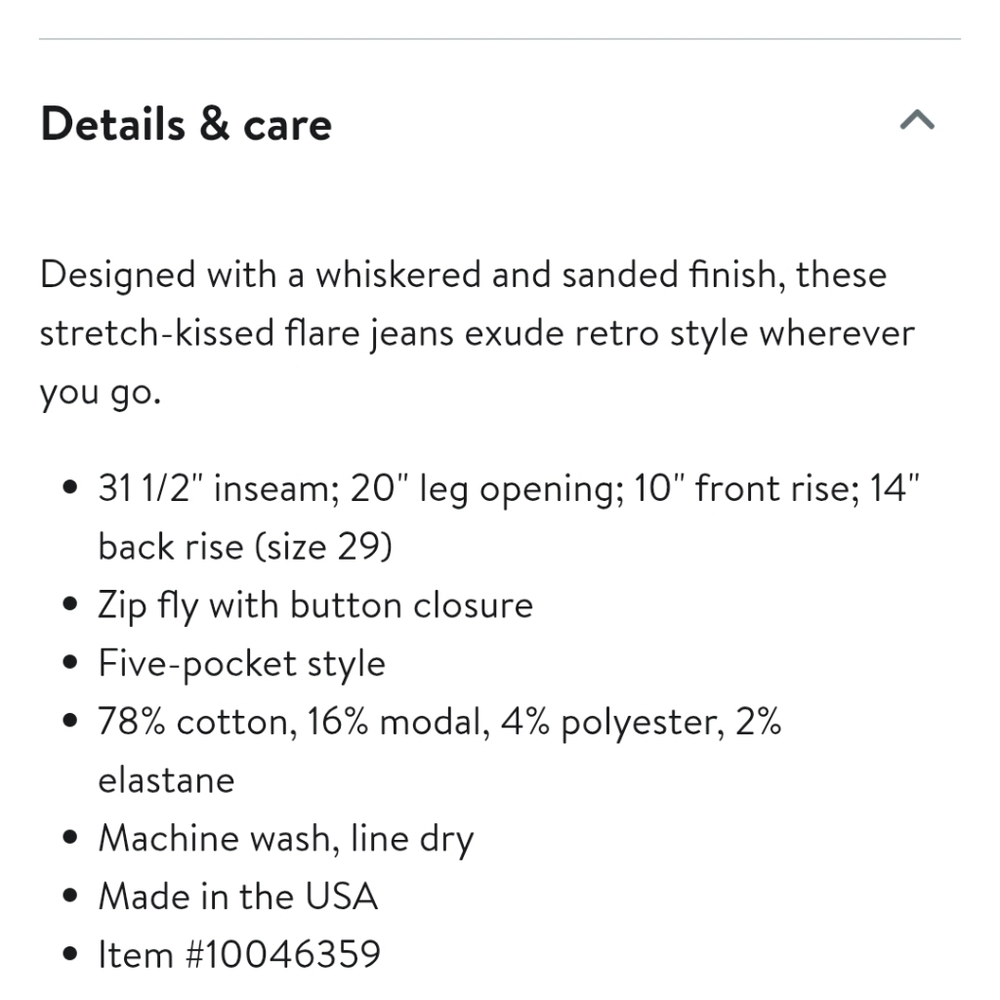The height and width of the screenshot is (1000, 1000).
Task: Collapse the Details & care section chevron
Action: click(x=917, y=120)
